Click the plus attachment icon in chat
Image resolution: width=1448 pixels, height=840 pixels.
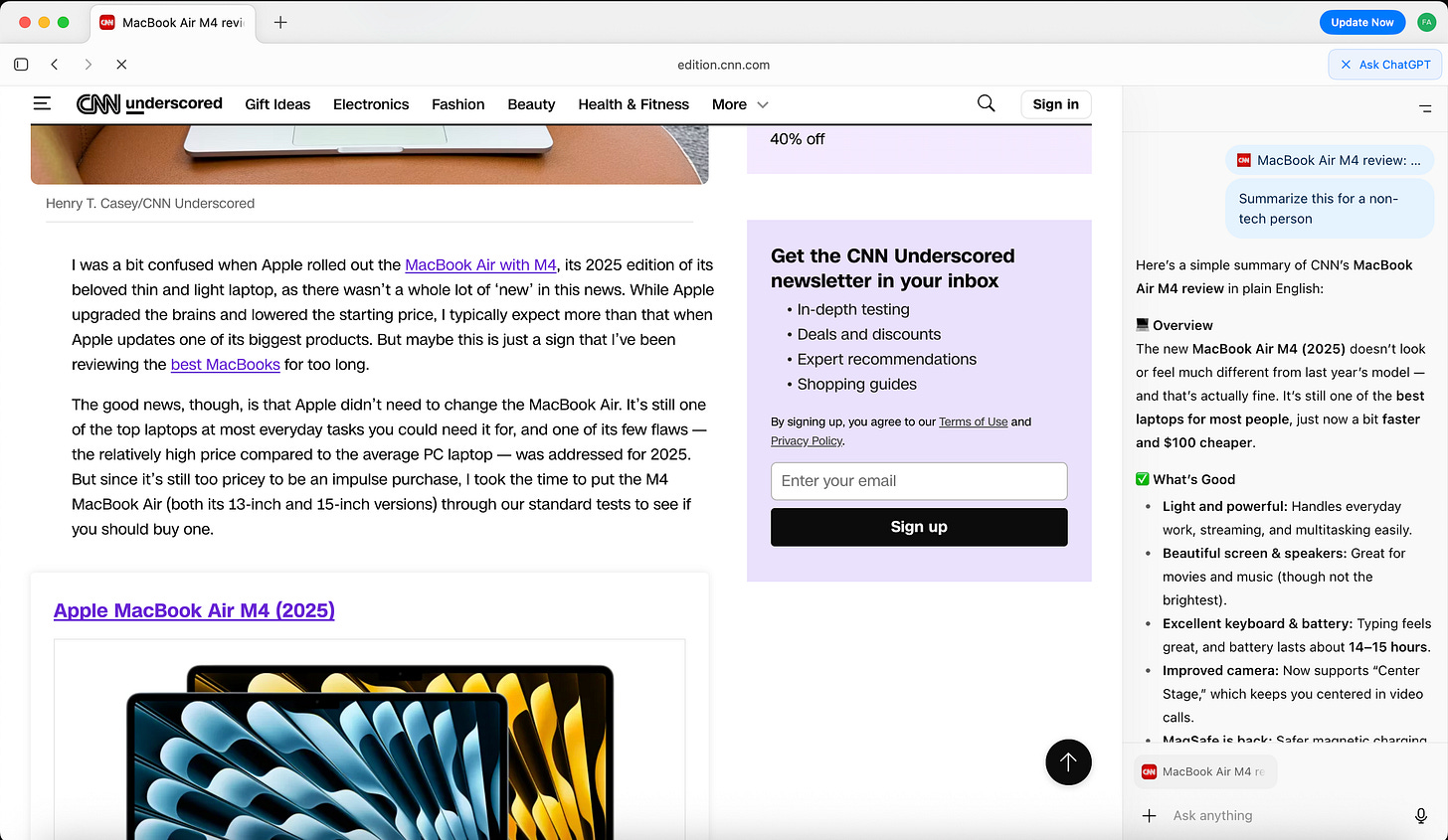pyautogui.click(x=1149, y=815)
